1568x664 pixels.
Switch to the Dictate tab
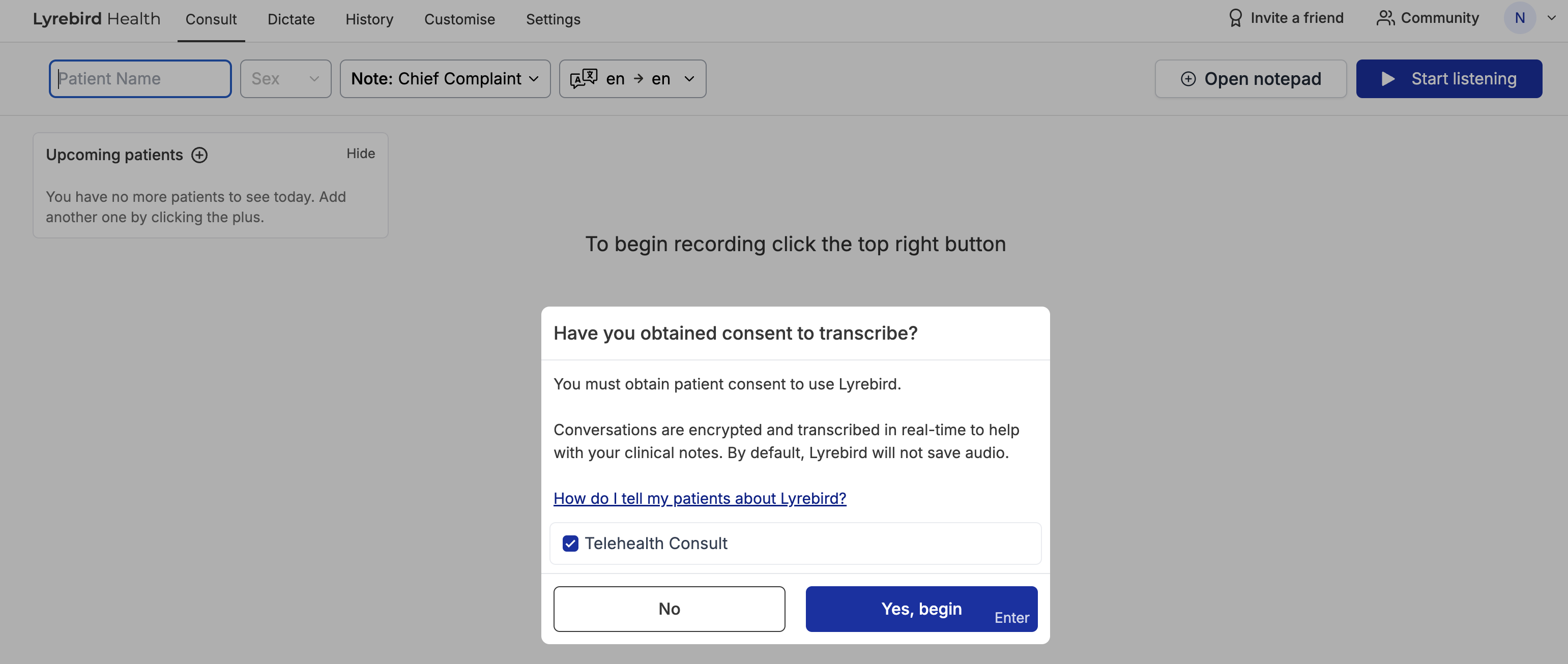[291, 19]
